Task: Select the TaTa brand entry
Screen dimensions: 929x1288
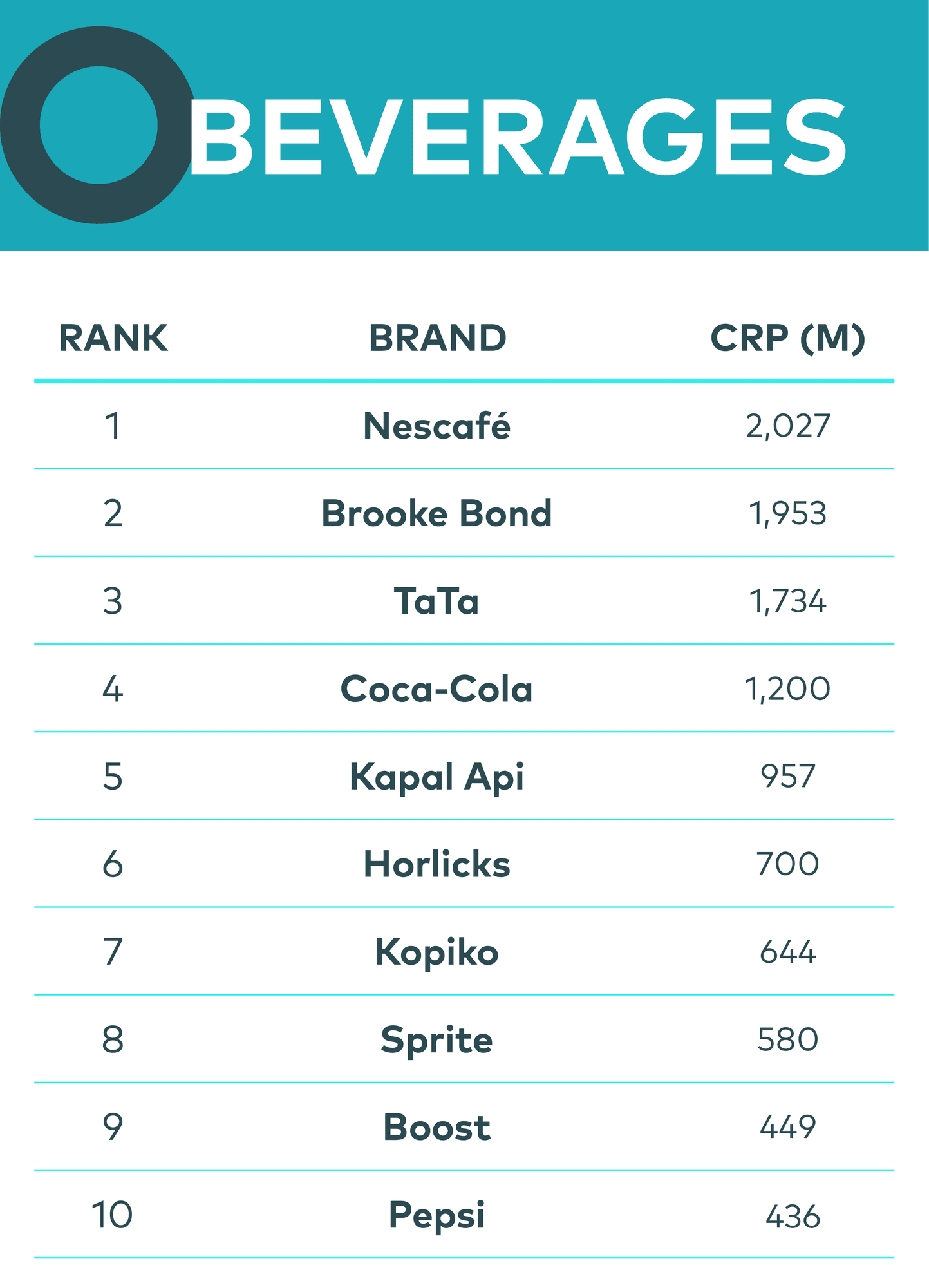Action: point(437,601)
